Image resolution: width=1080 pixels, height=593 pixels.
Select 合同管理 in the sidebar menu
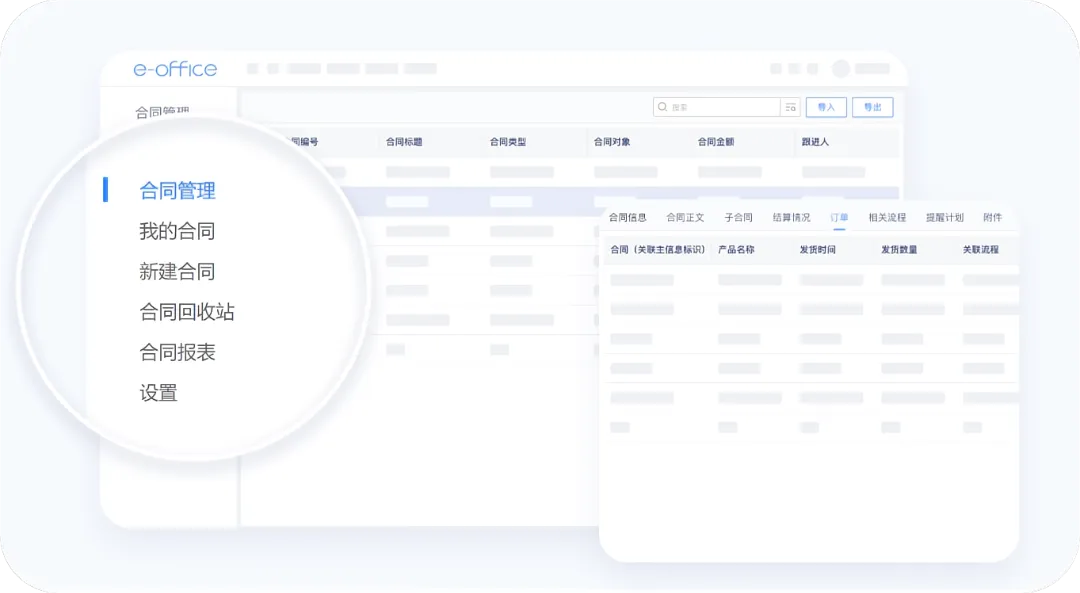[177, 190]
